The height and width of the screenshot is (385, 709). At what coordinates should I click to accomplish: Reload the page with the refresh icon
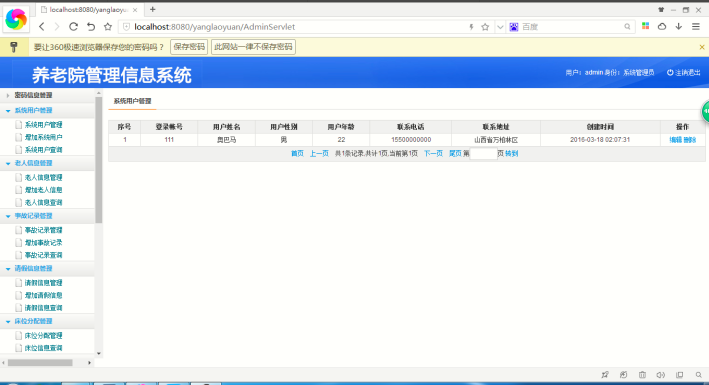73,27
